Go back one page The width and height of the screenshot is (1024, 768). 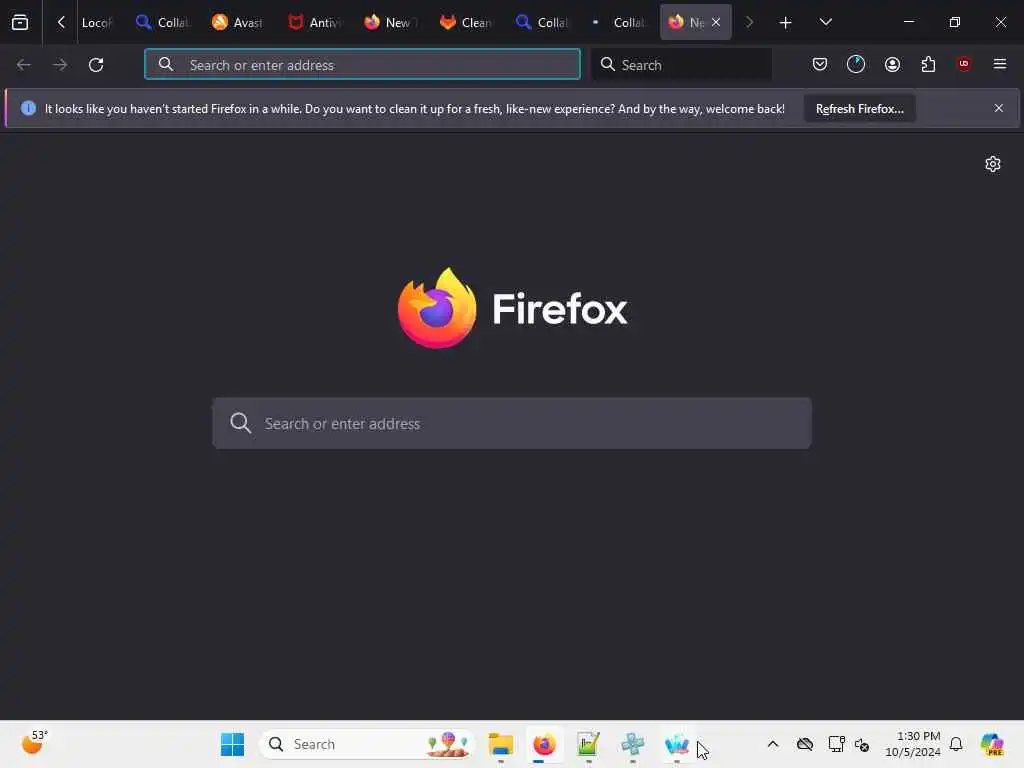pos(24,65)
